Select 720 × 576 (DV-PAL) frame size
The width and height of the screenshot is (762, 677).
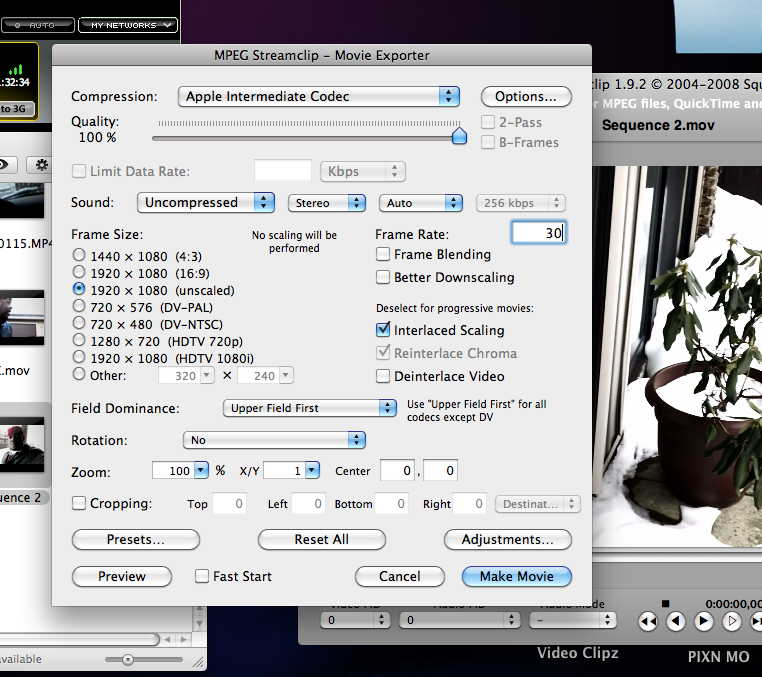point(79,306)
